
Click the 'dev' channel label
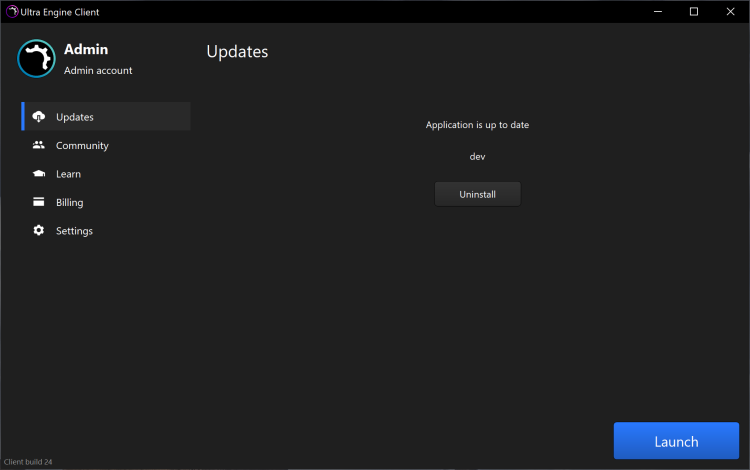tap(477, 157)
